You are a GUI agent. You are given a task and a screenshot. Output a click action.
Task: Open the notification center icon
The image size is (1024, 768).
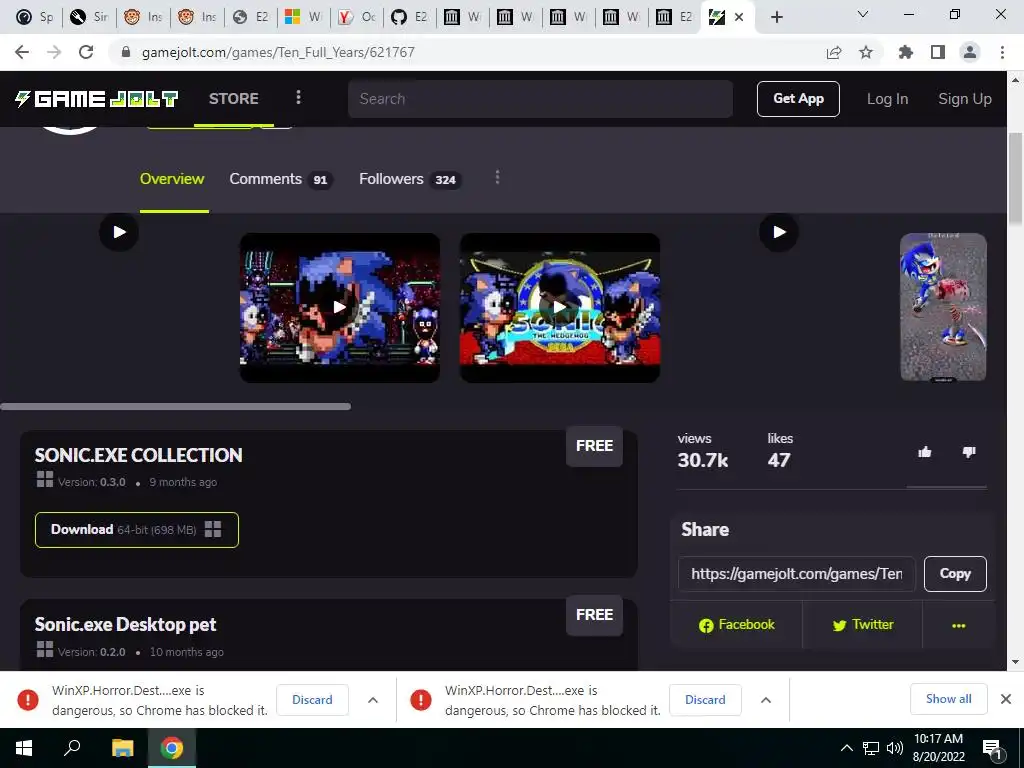click(x=993, y=749)
